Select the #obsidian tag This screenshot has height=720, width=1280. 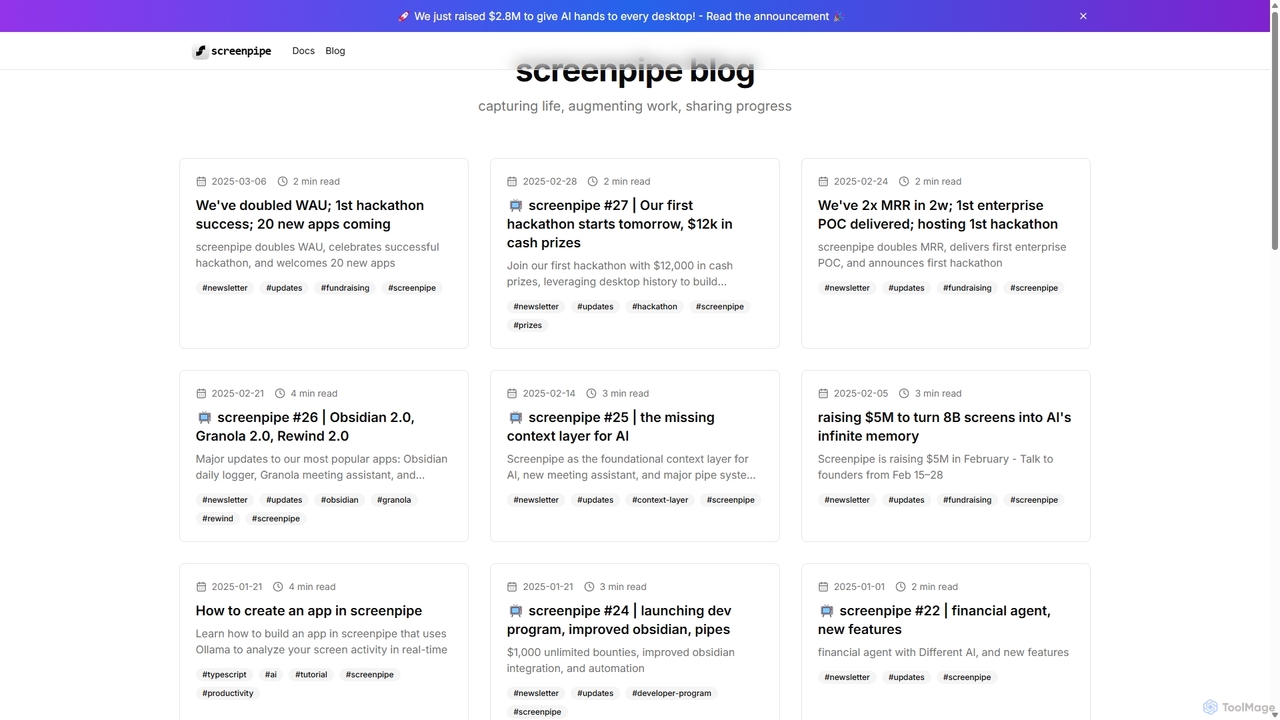(340, 500)
